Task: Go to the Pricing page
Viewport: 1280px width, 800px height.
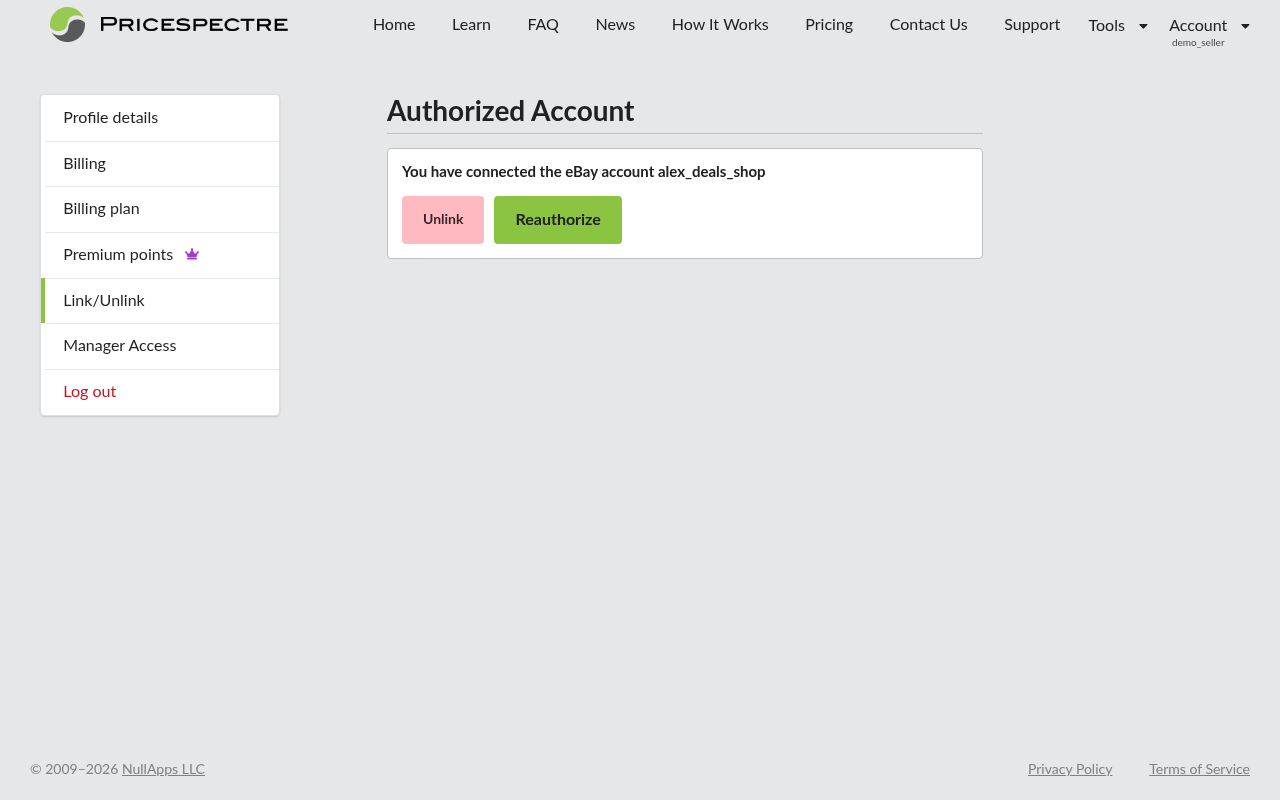Action: pos(828,24)
